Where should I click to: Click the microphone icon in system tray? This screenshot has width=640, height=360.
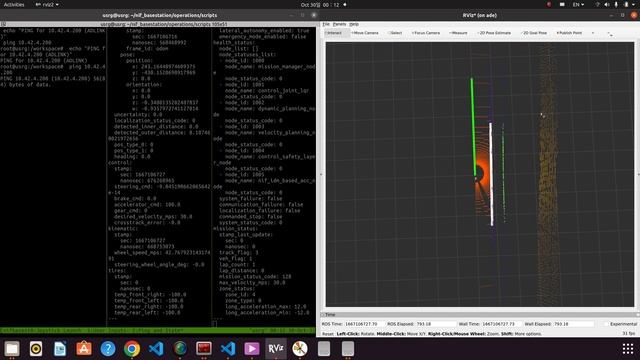pyautogui.click(x=616, y=4)
